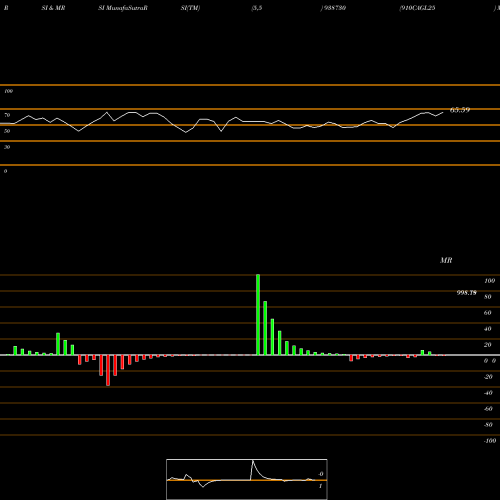
Task: Click the ')938739' code in header
Action: coord(333,8)
